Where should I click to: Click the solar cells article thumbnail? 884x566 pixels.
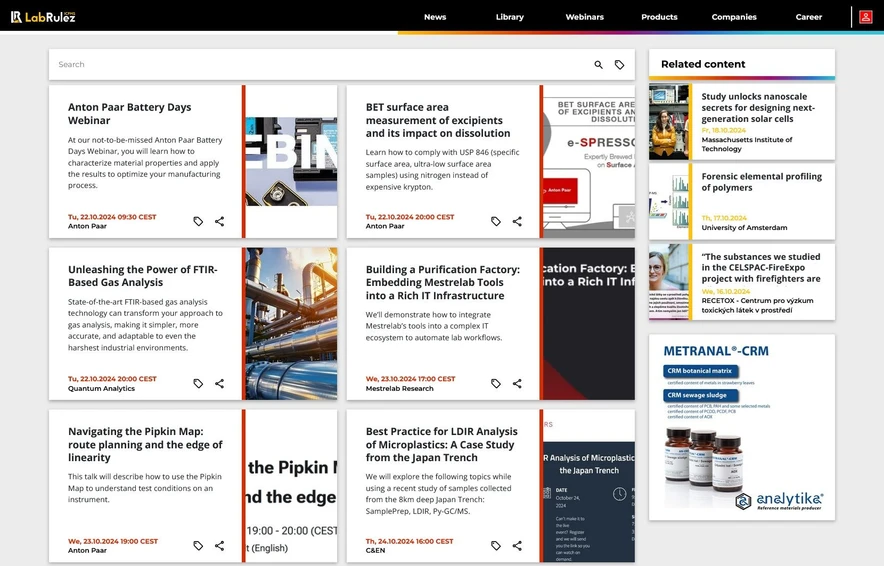tap(669, 122)
